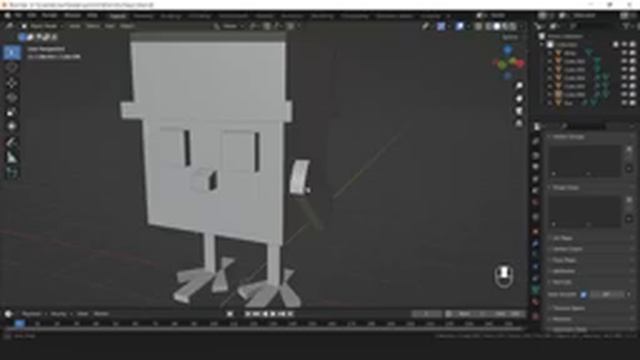640x360 pixels.
Task: Switch to Rendered viewport shading
Action: [513, 26]
